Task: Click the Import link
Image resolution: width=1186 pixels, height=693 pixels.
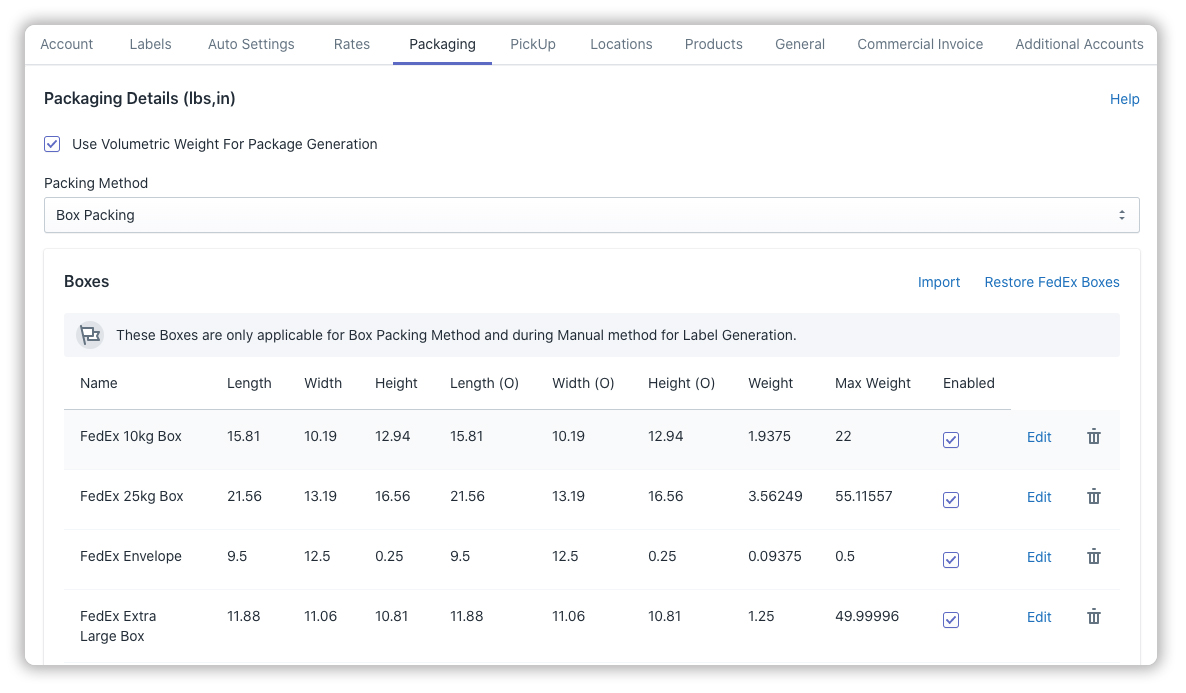Action: click(x=939, y=282)
